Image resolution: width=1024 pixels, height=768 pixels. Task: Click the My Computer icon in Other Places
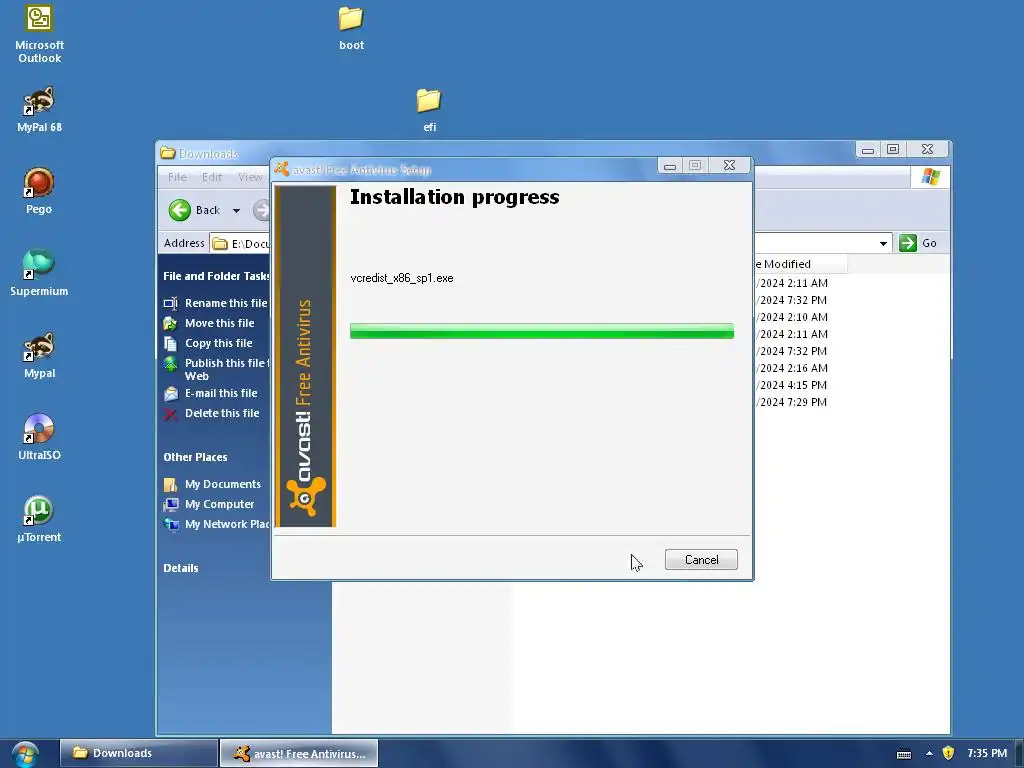pyautogui.click(x=171, y=504)
